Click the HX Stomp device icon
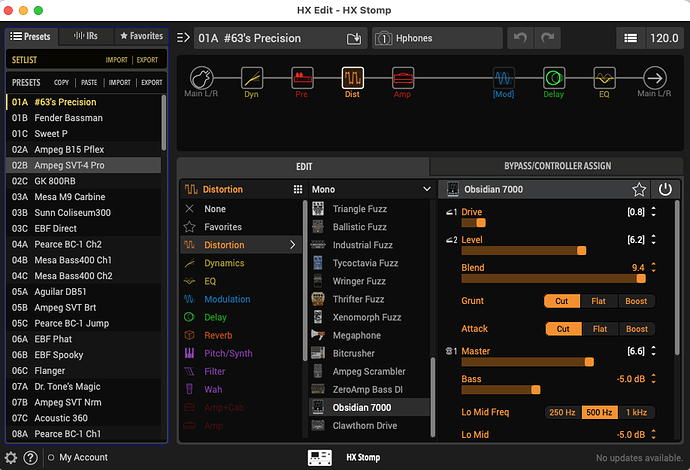The height and width of the screenshot is (470, 690). [320, 458]
